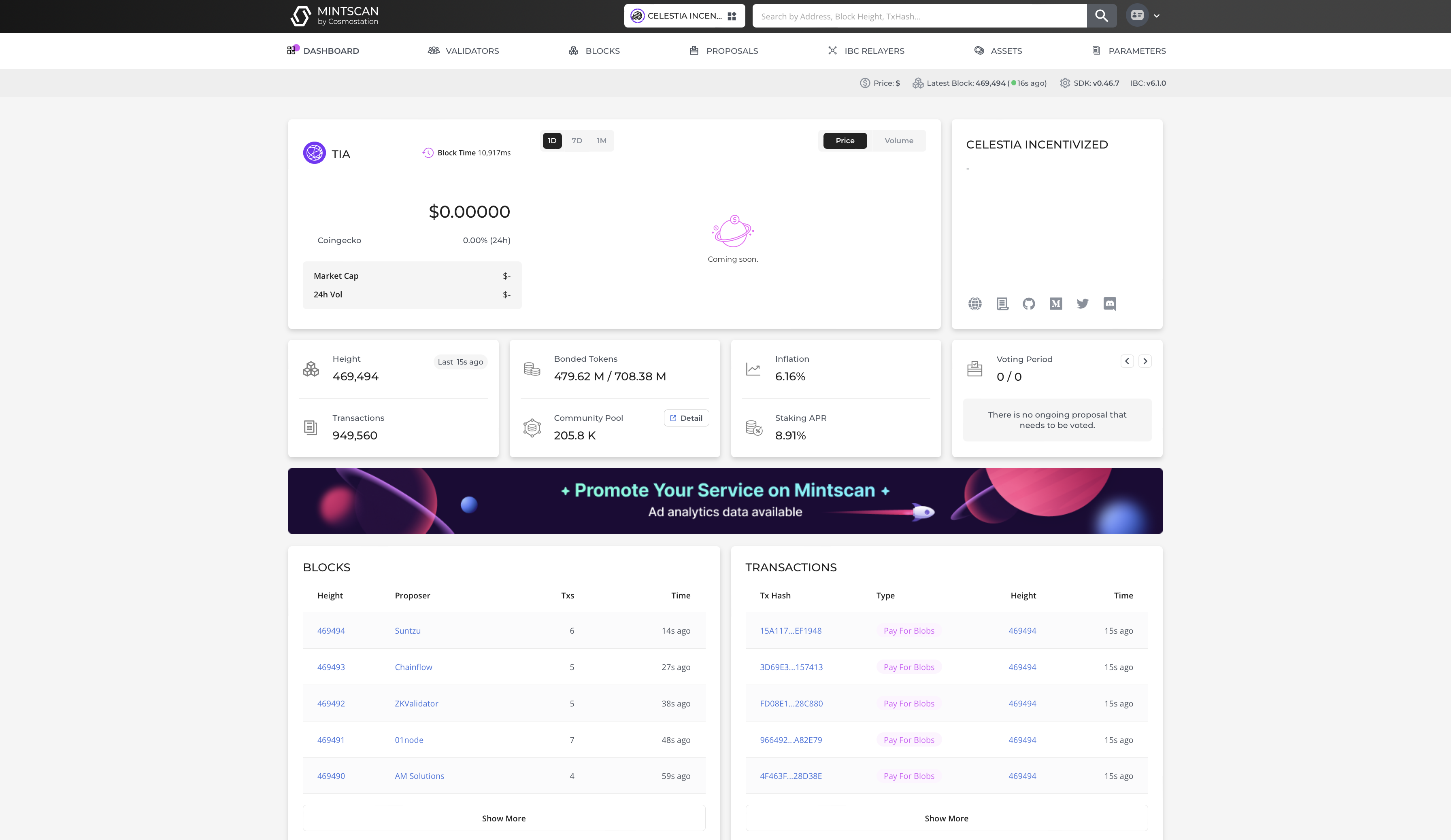Select the 1D time range pill

pyautogui.click(x=551, y=140)
